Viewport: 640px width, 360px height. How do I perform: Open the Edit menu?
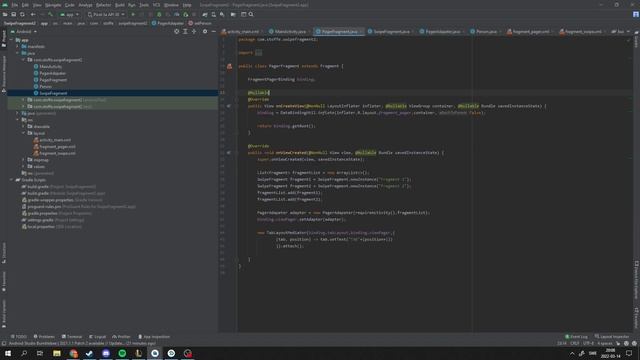[25, 5]
